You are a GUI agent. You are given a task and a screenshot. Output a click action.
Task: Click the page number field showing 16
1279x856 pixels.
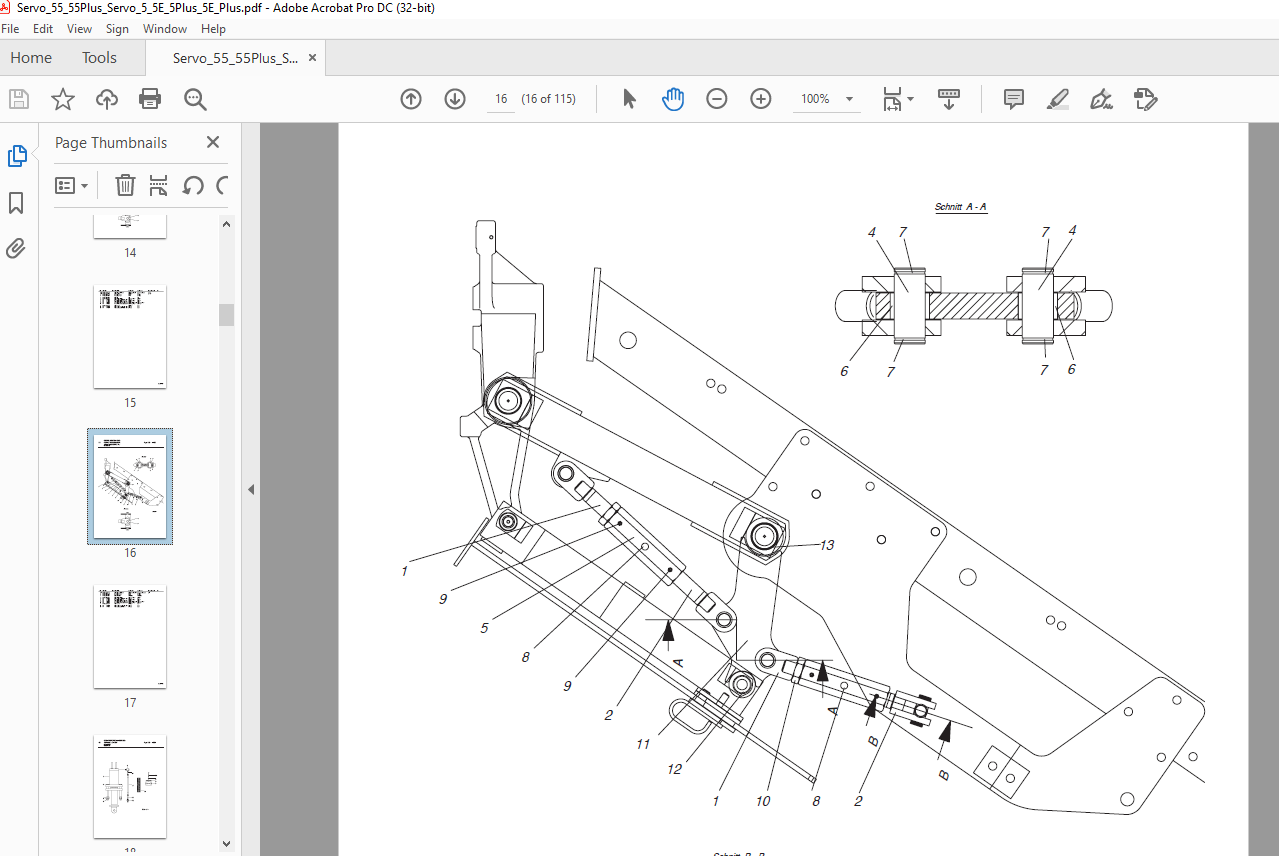tap(501, 99)
